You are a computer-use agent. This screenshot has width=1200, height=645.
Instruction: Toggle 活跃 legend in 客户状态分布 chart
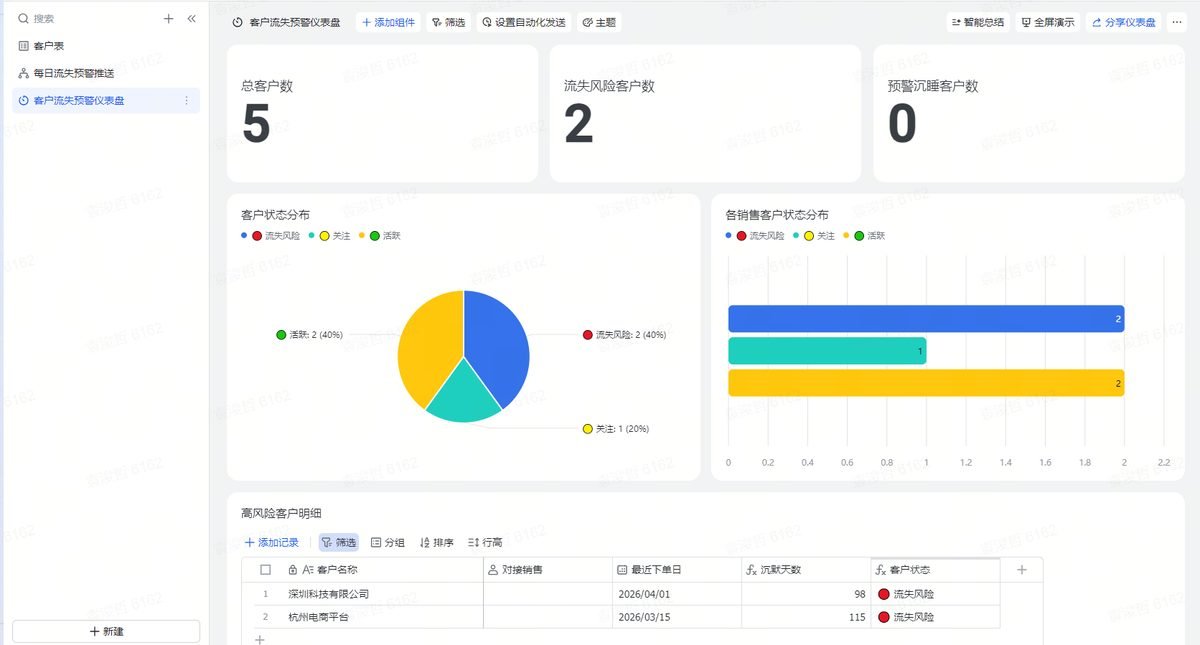(380, 236)
